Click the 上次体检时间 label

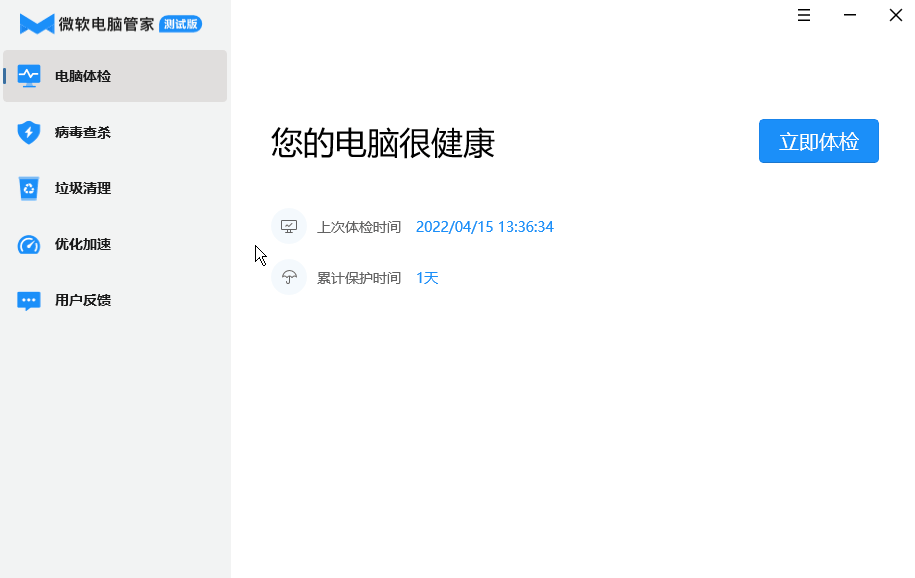(x=360, y=226)
